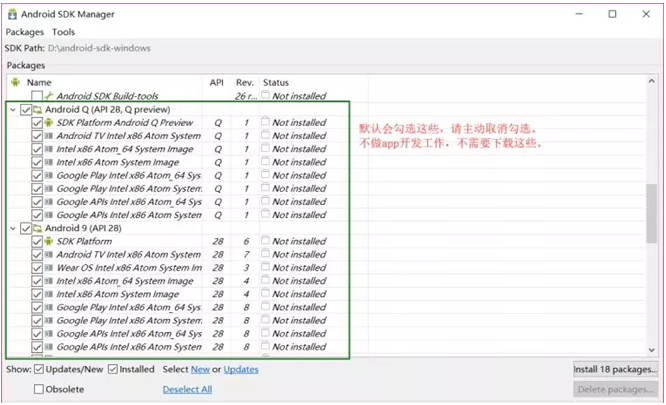This screenshot has width=666, height=405.
Task: Click the status icon of SDK Platform Android Q Preview
Action: 265,121
